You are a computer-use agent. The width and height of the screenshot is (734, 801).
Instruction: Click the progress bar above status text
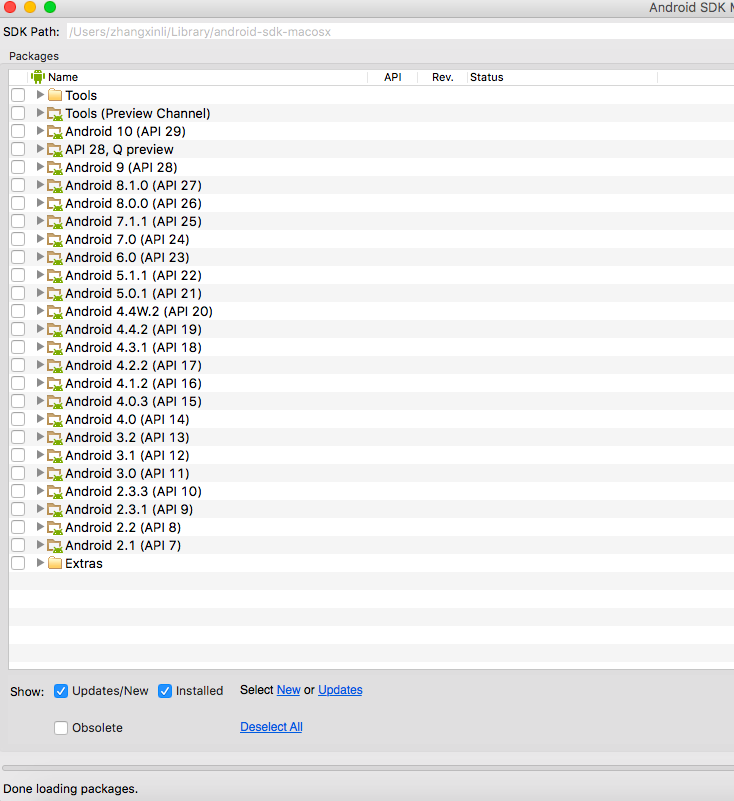(368, 768)
